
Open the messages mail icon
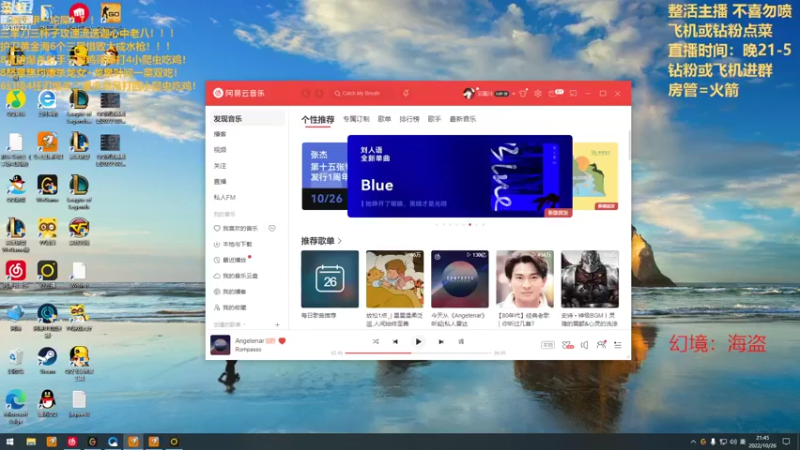tap(553, 93)
